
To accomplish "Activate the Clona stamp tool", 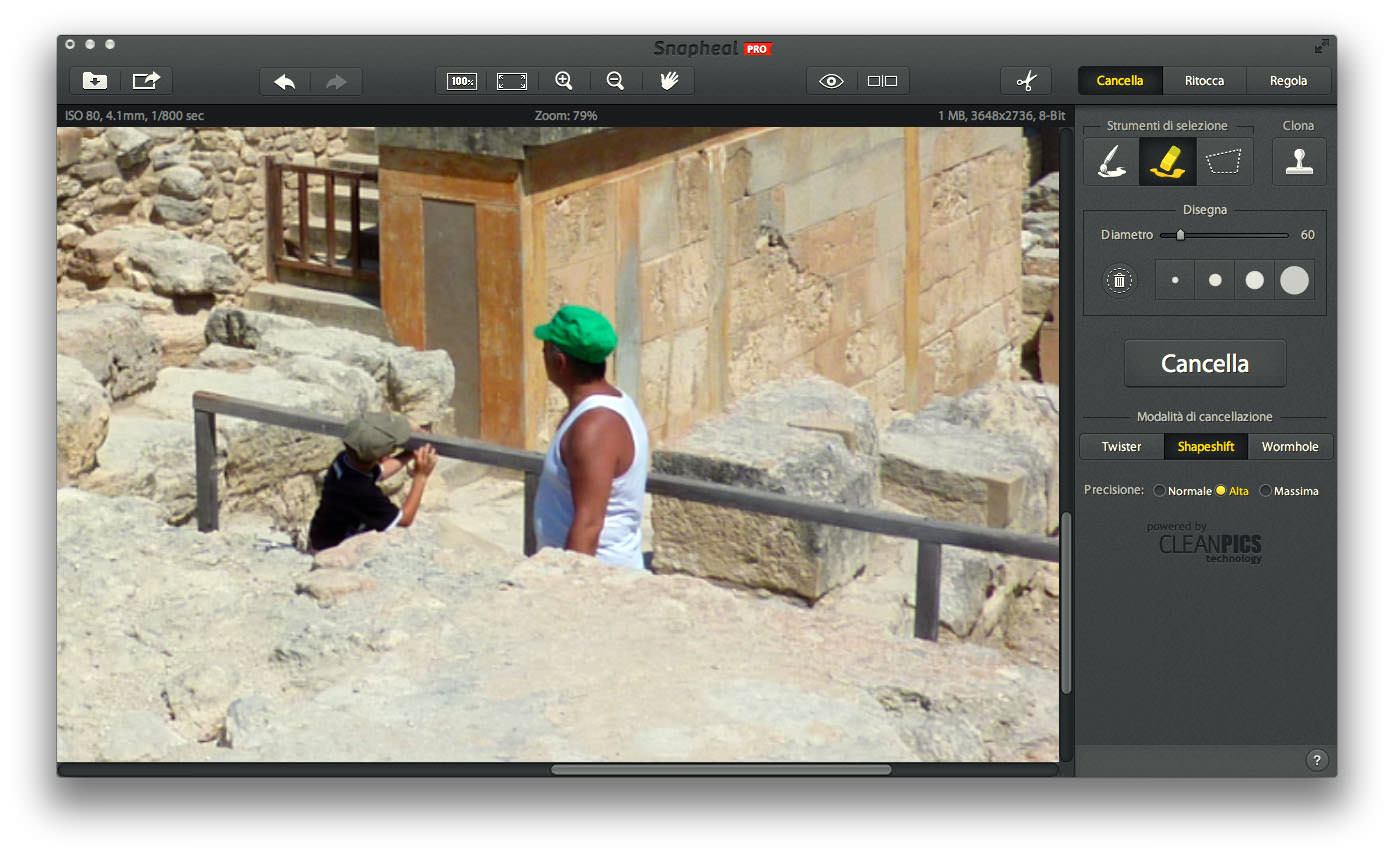I will (1299, 162).
